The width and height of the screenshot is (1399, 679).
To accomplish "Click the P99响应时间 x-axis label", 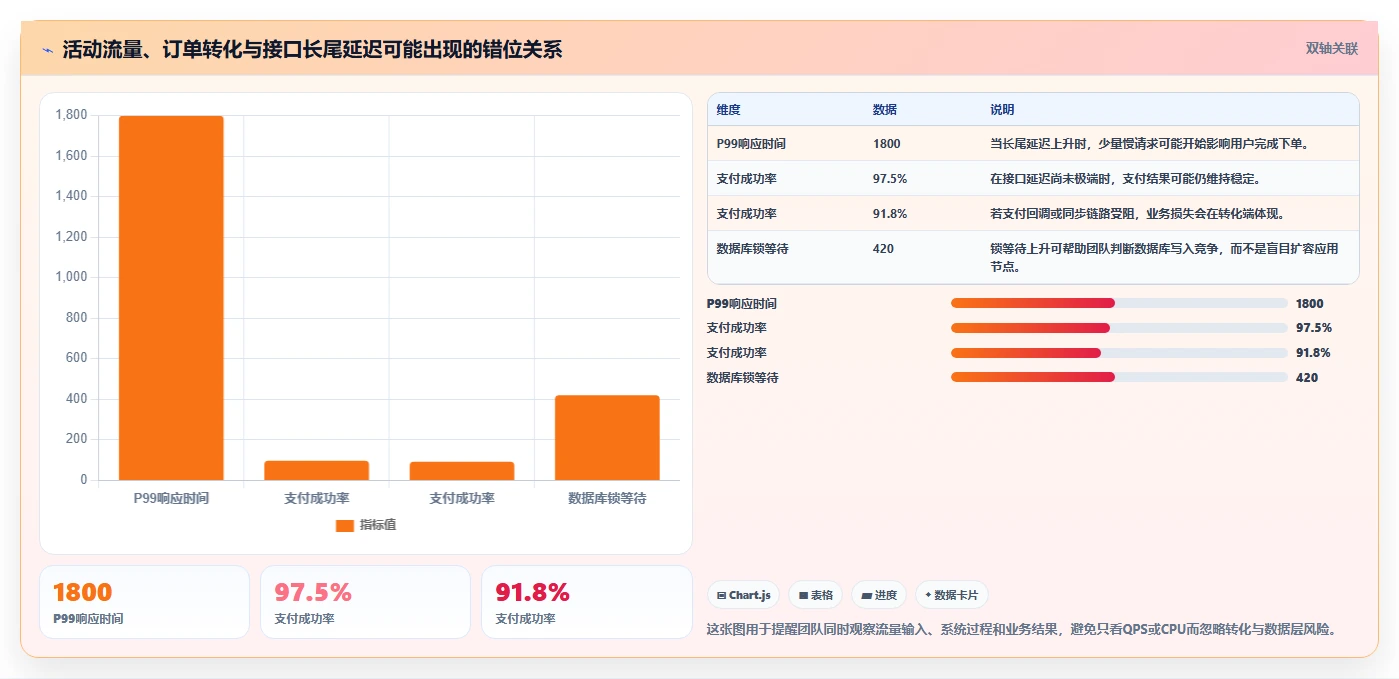I will 171,498.
